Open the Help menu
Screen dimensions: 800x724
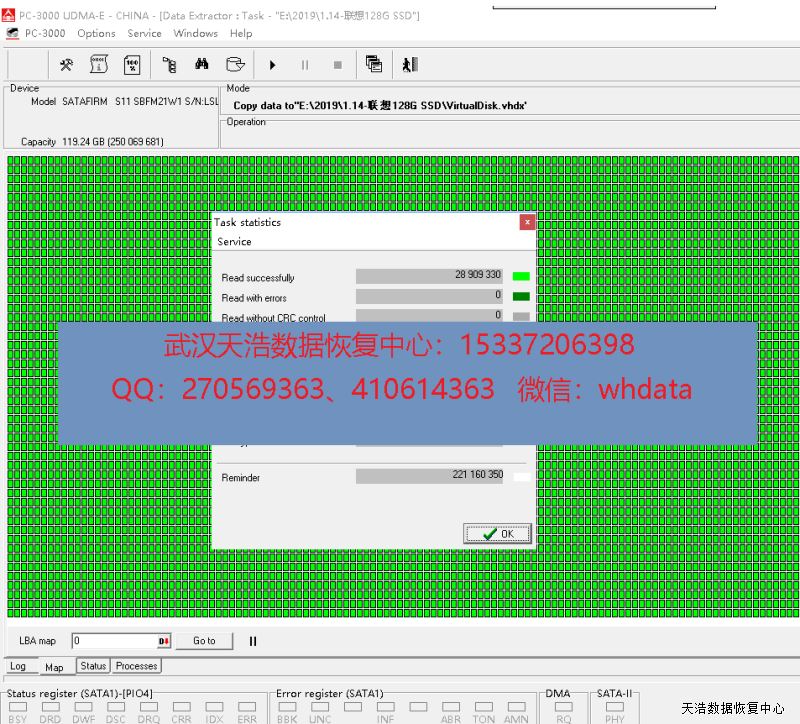[241, 33]
